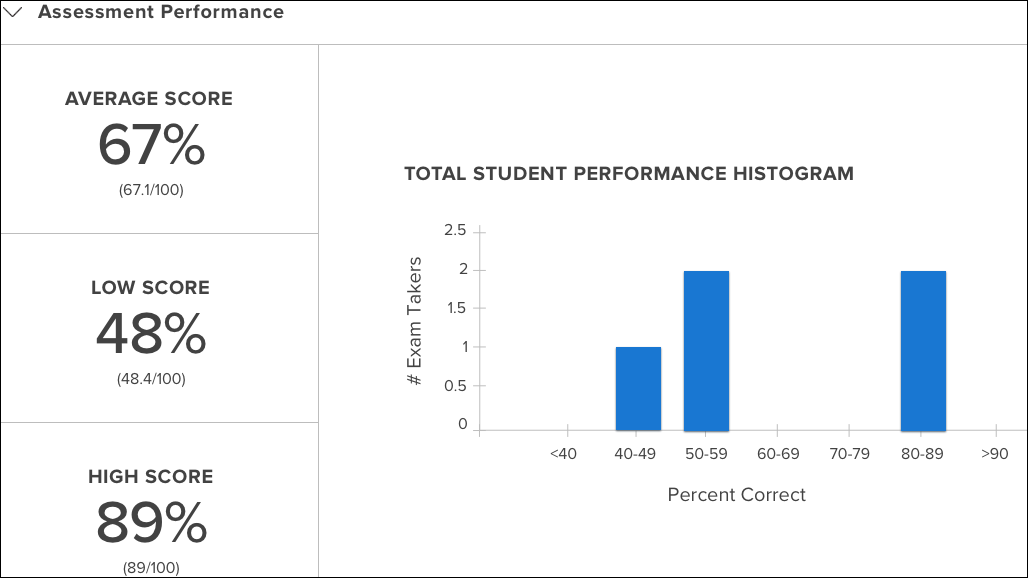The width and height of the screenshot is (1028, 578).
Task: Click the >90 x-axis label
Action: click(995, 453)
